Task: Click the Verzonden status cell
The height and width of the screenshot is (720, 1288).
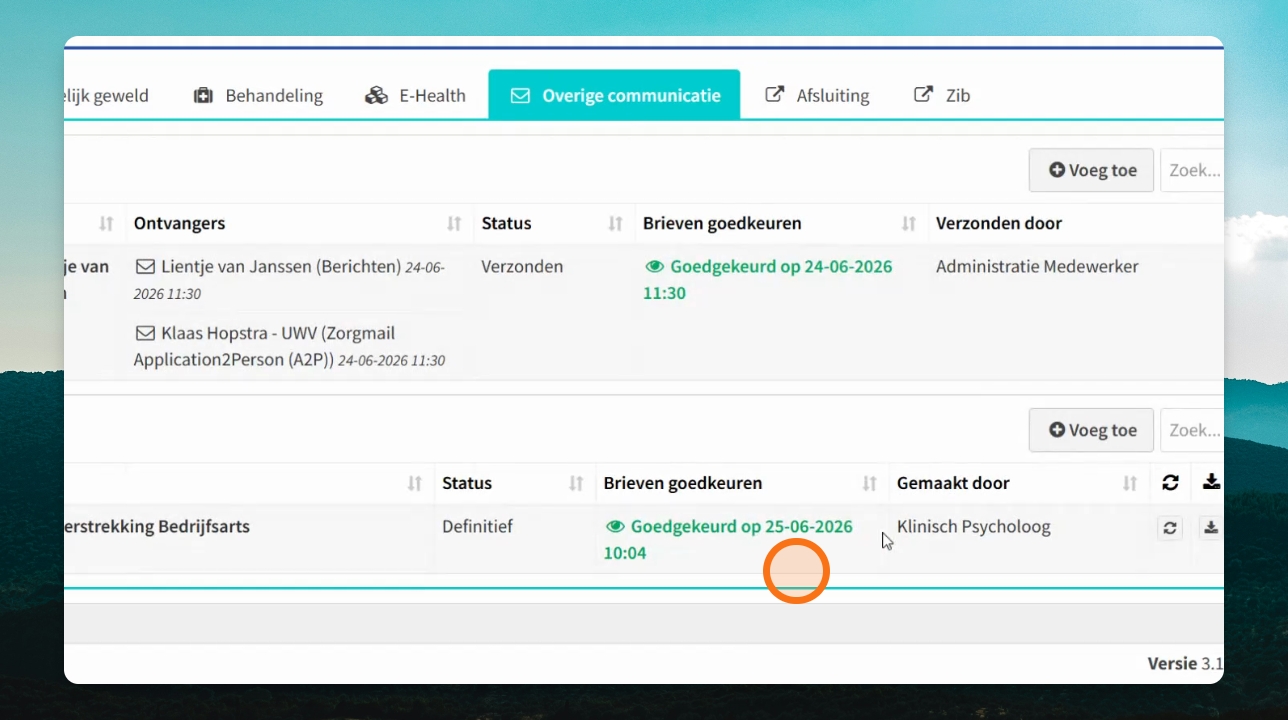Action: [x=522, y=267]
